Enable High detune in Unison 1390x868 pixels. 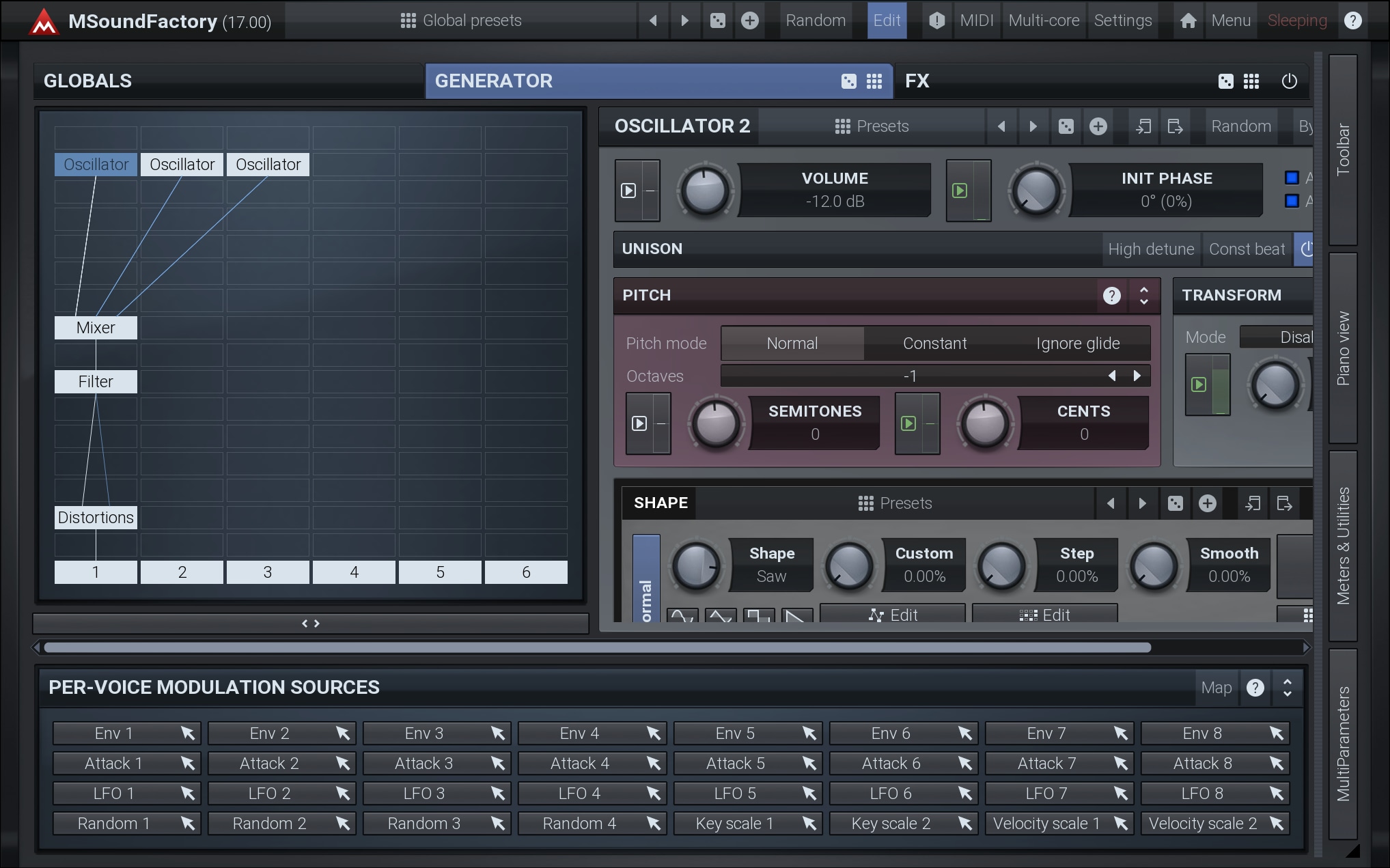(x=1151, y=249)
